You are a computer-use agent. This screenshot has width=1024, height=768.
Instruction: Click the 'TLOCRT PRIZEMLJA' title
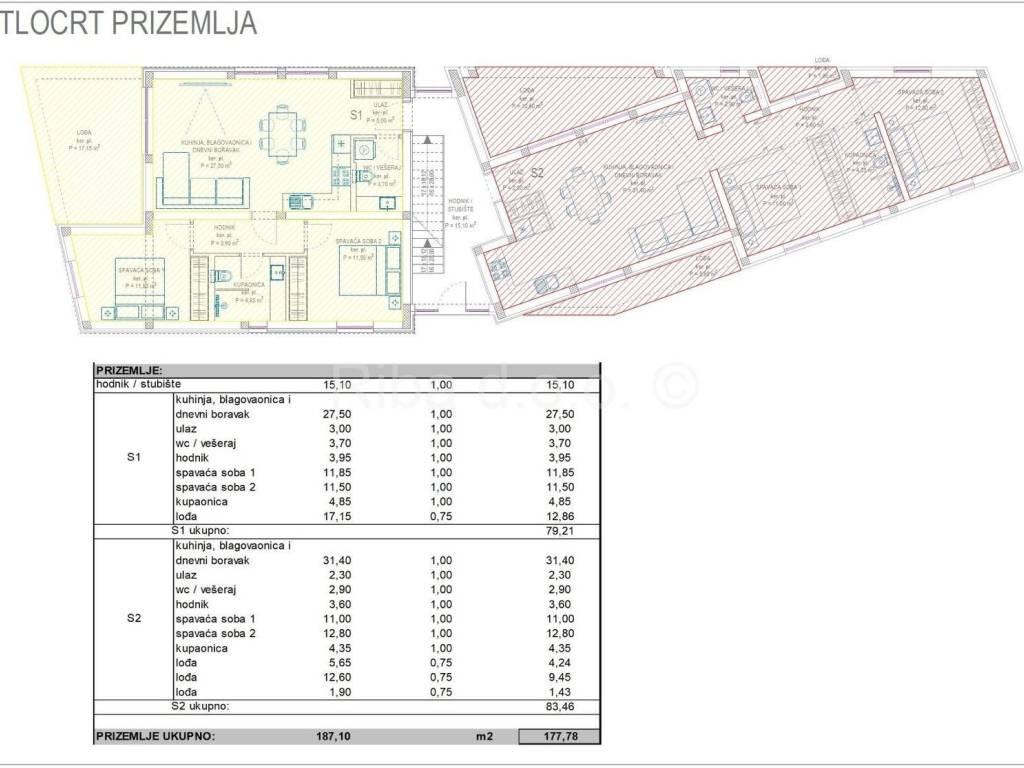pyautogui.click(x=128, y=22)
